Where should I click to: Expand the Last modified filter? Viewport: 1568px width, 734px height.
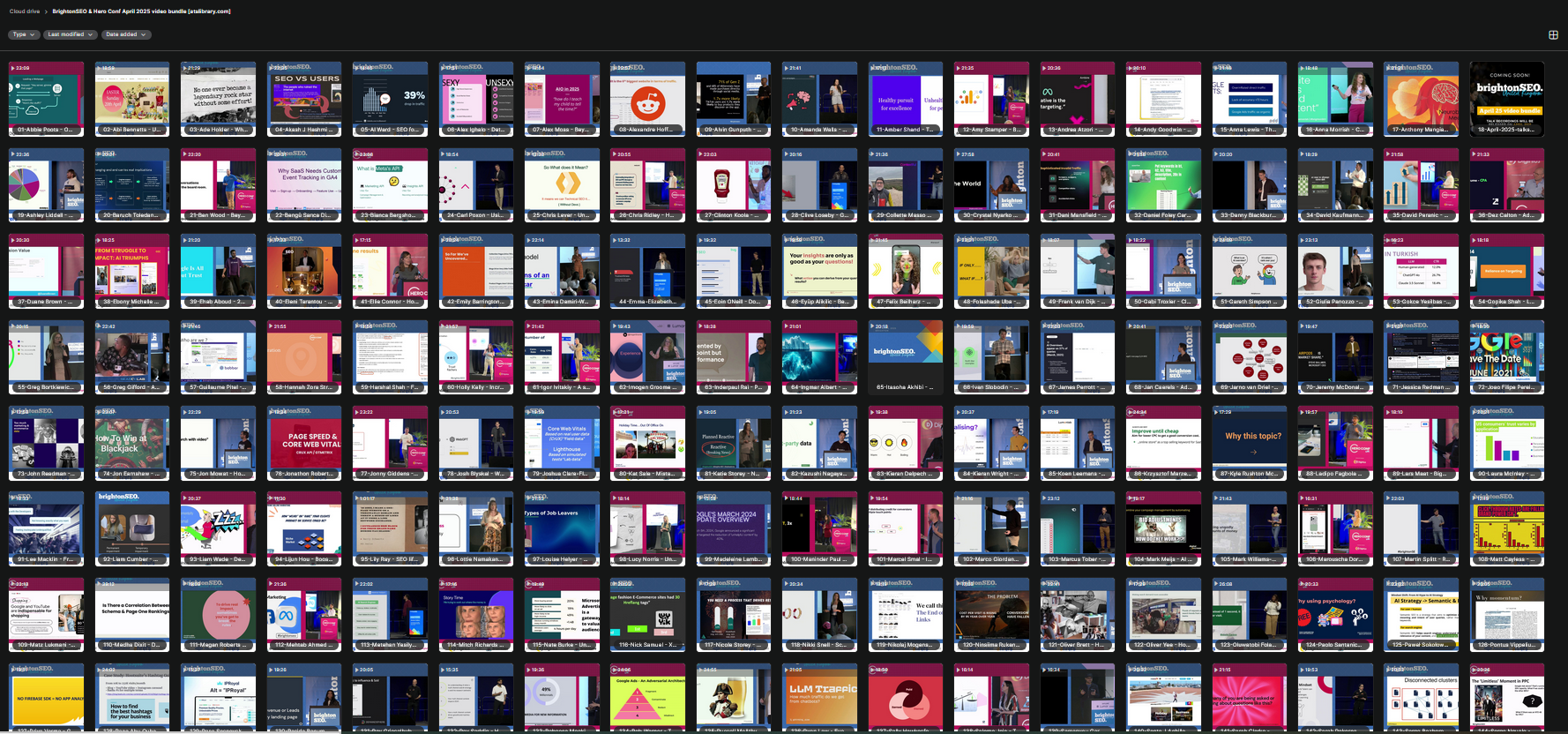point(70,34)
